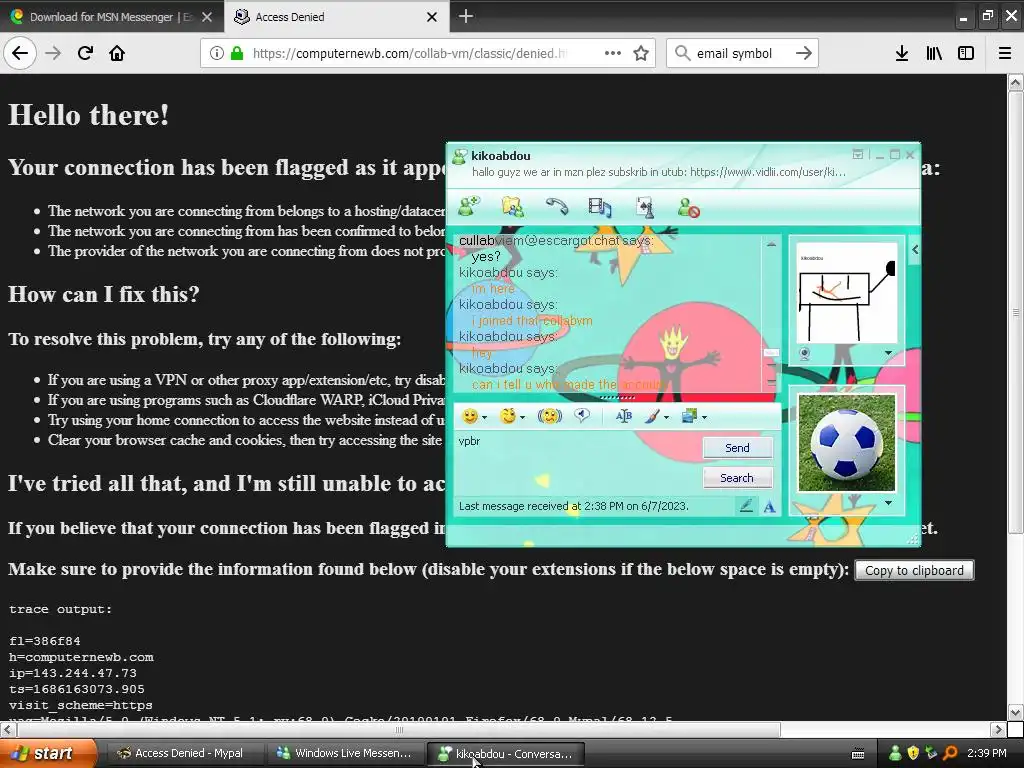Open the smiley emoticon picker
This screenshot has width=1024, height=768.
click(x=470, y=416)
